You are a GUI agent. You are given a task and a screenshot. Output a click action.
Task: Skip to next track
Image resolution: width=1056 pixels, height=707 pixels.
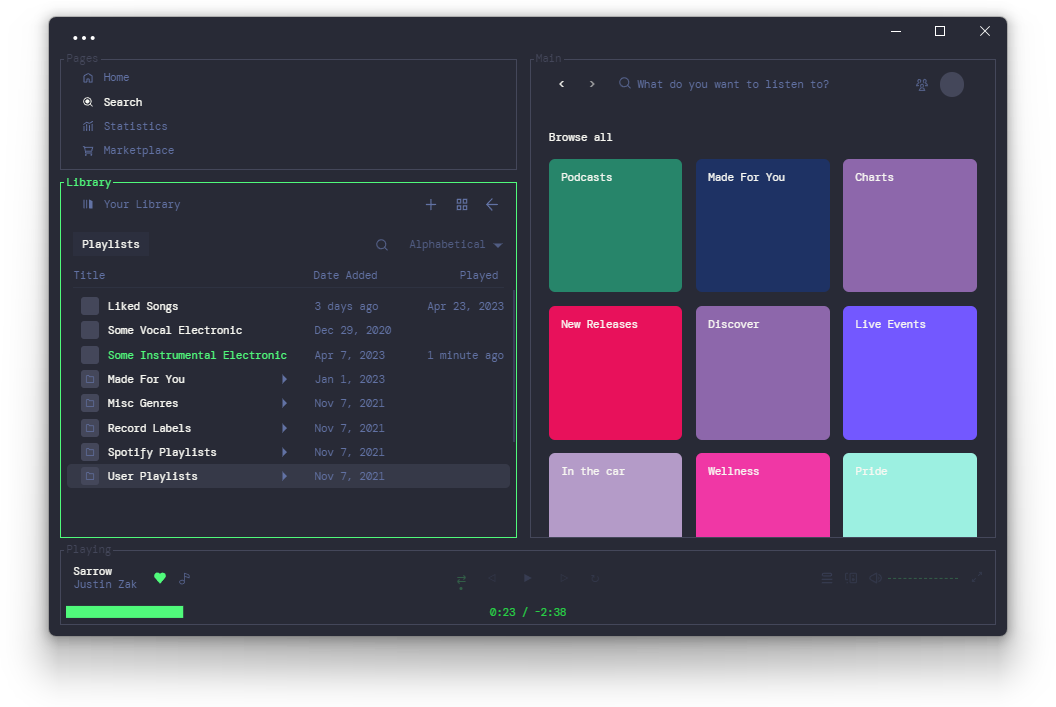564,578
